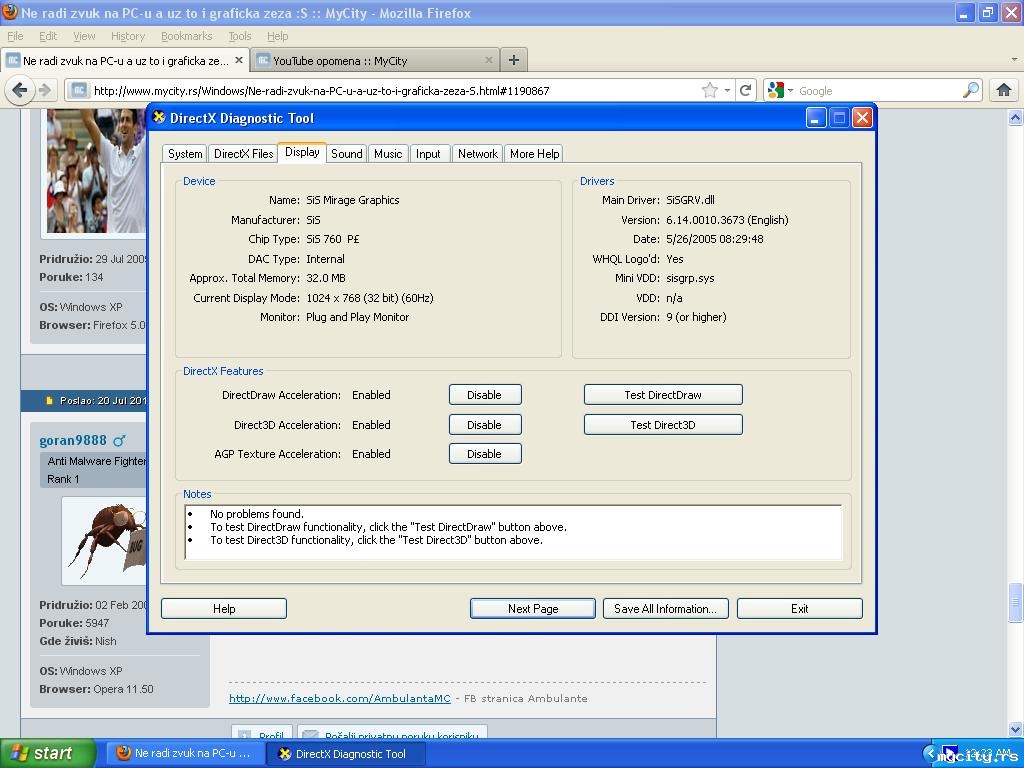Viewport: 1024px width, 768px height.
Task: Switch to the Sound tab
Action: coord(346,154)
